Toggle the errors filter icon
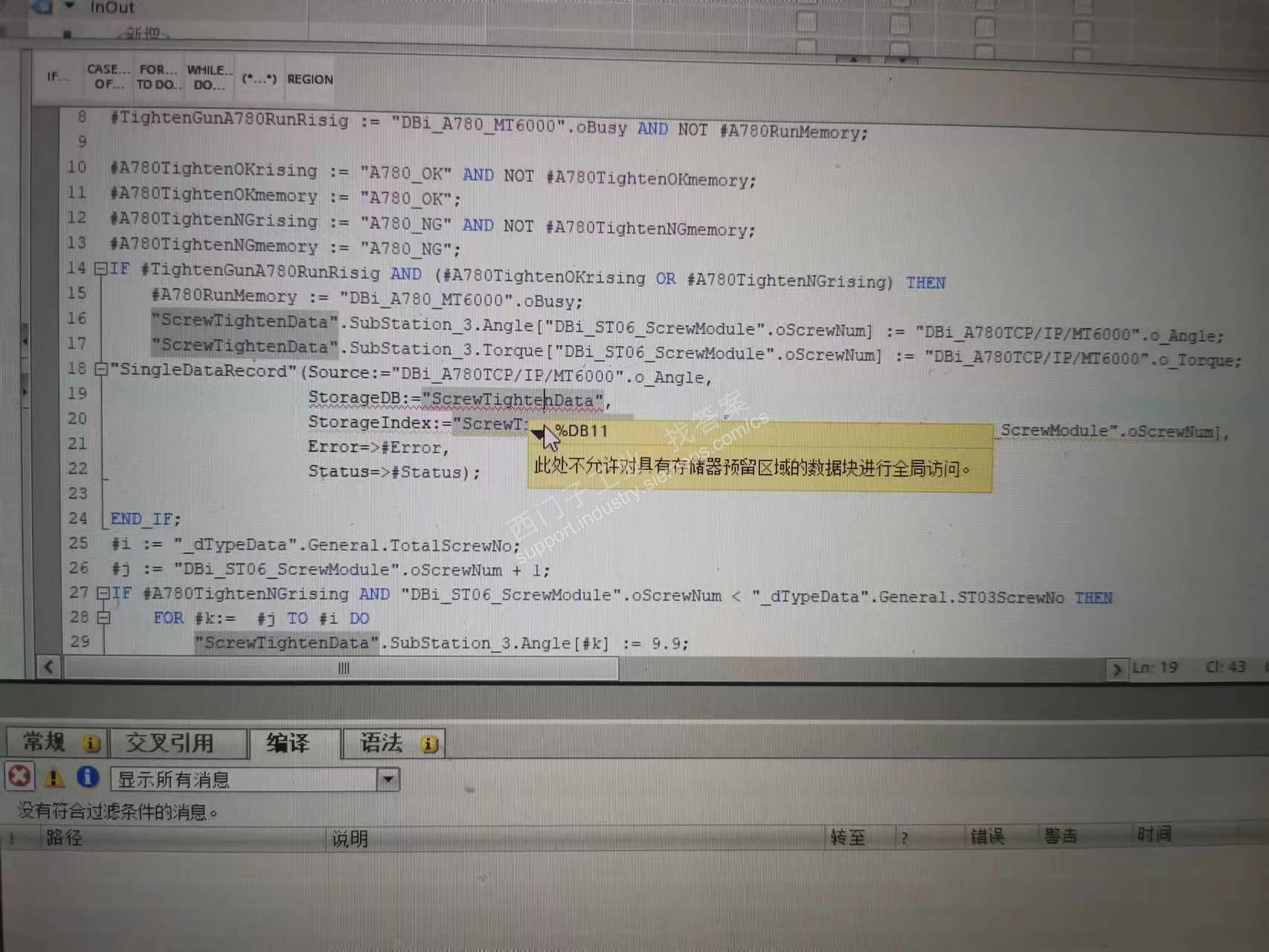Viewport: 1269px width, 952px height. click(19, 776)
